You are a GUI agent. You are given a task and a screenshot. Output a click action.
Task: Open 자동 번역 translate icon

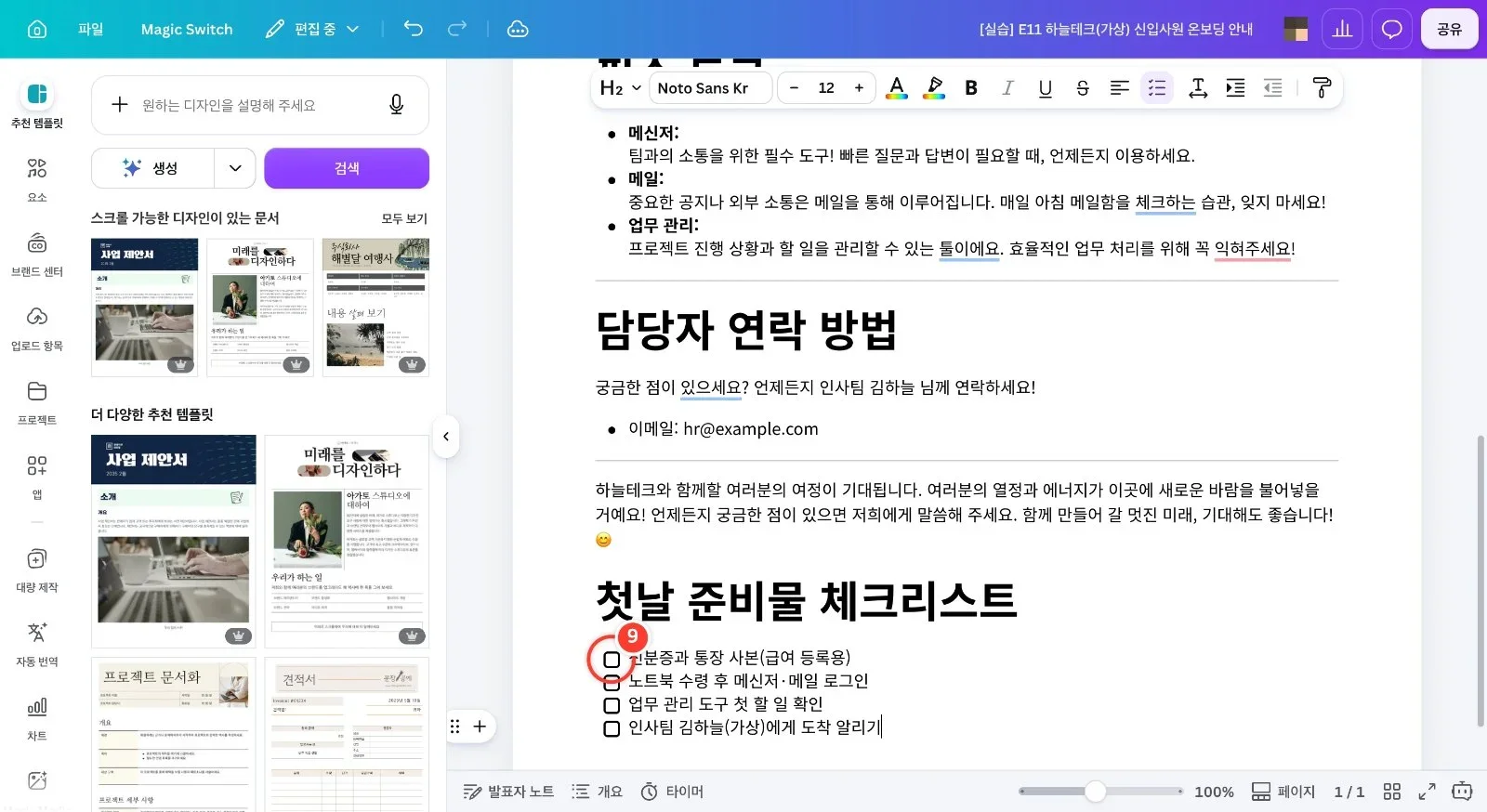37,644
